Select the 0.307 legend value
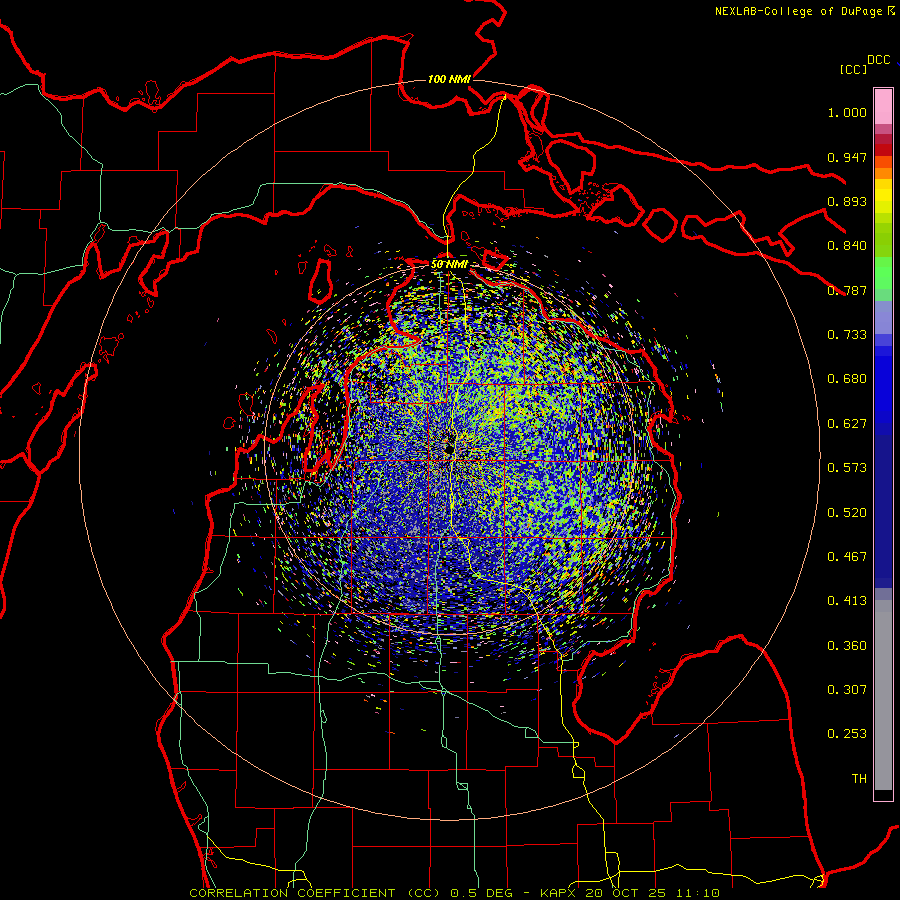 (x=847, y=690)
